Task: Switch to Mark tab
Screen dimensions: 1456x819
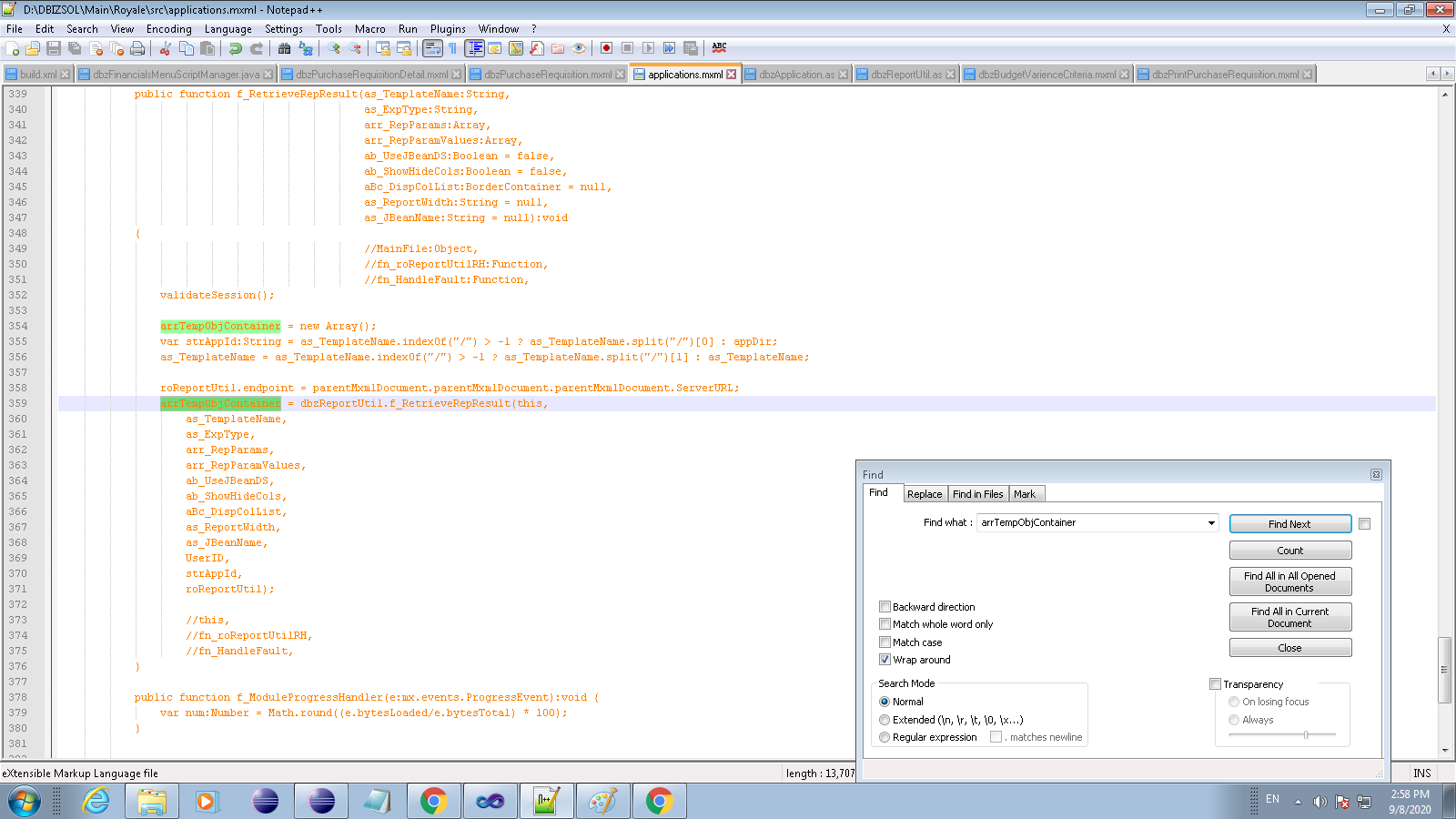Action: 1025,494
